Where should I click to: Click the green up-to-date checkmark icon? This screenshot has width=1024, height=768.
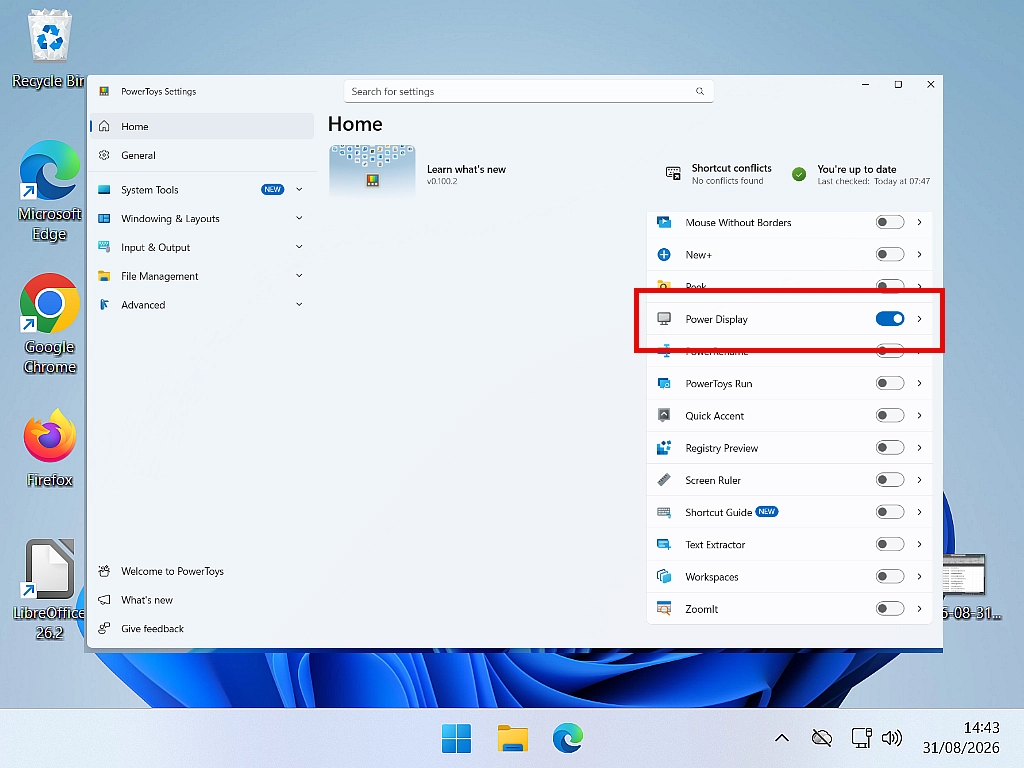pos(799,174)
